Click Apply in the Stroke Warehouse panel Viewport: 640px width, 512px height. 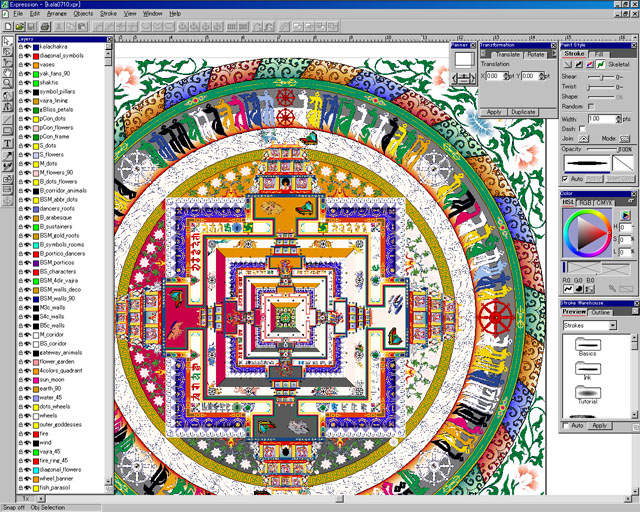click(x=600, y=425)
